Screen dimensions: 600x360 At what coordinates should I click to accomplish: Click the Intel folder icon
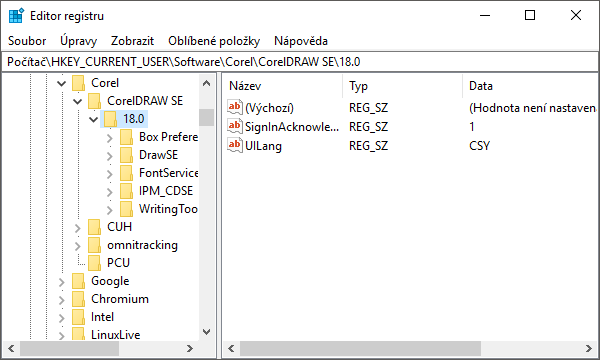pos(78,317)
